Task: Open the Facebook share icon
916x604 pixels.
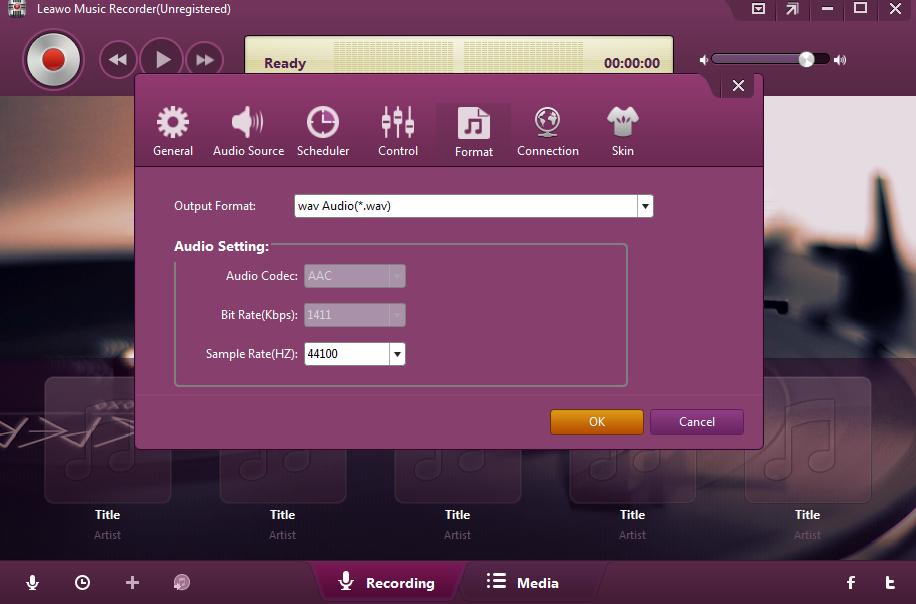Action: pyautogui.click(x=851, y=582)
